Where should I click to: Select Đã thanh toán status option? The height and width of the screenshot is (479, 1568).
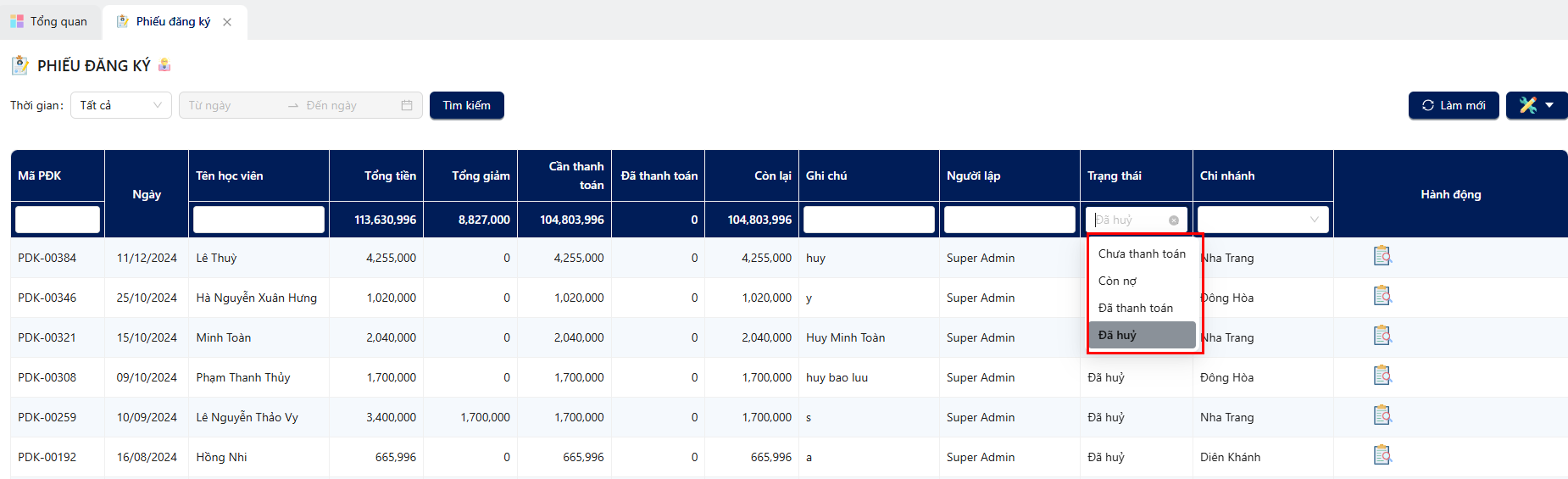1142,308
